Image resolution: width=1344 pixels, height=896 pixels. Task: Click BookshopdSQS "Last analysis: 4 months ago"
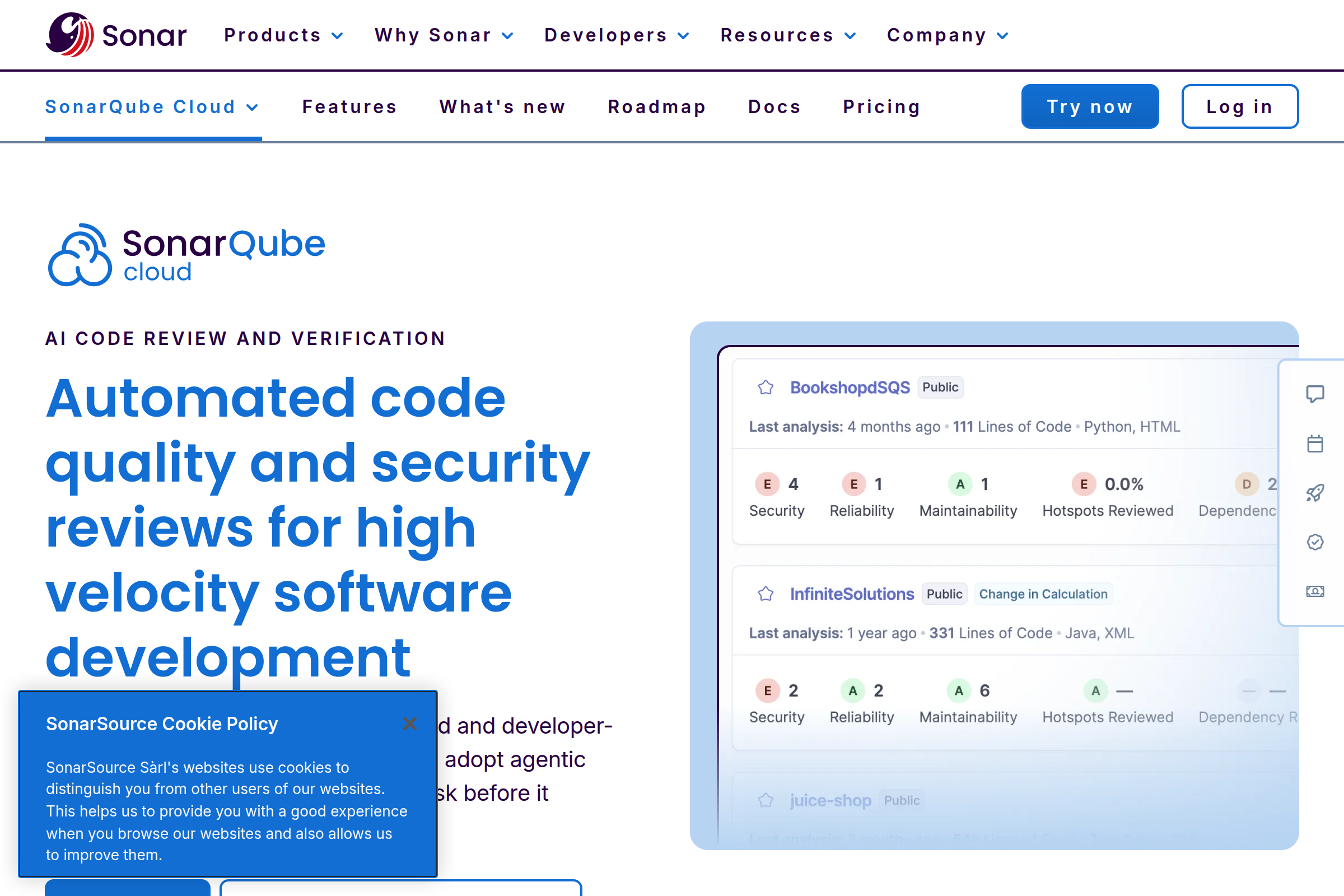pos(844,427)
